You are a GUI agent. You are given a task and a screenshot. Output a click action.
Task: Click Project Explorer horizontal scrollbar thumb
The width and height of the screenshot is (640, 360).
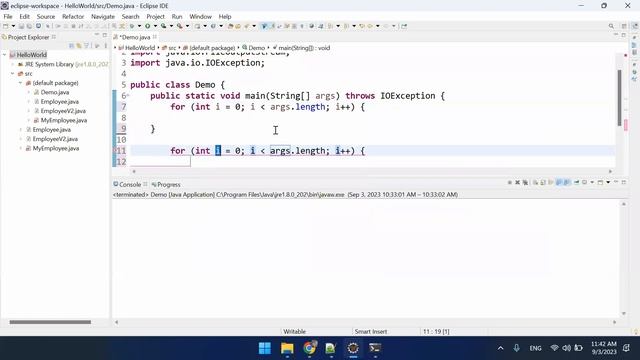tap(50, 322)
